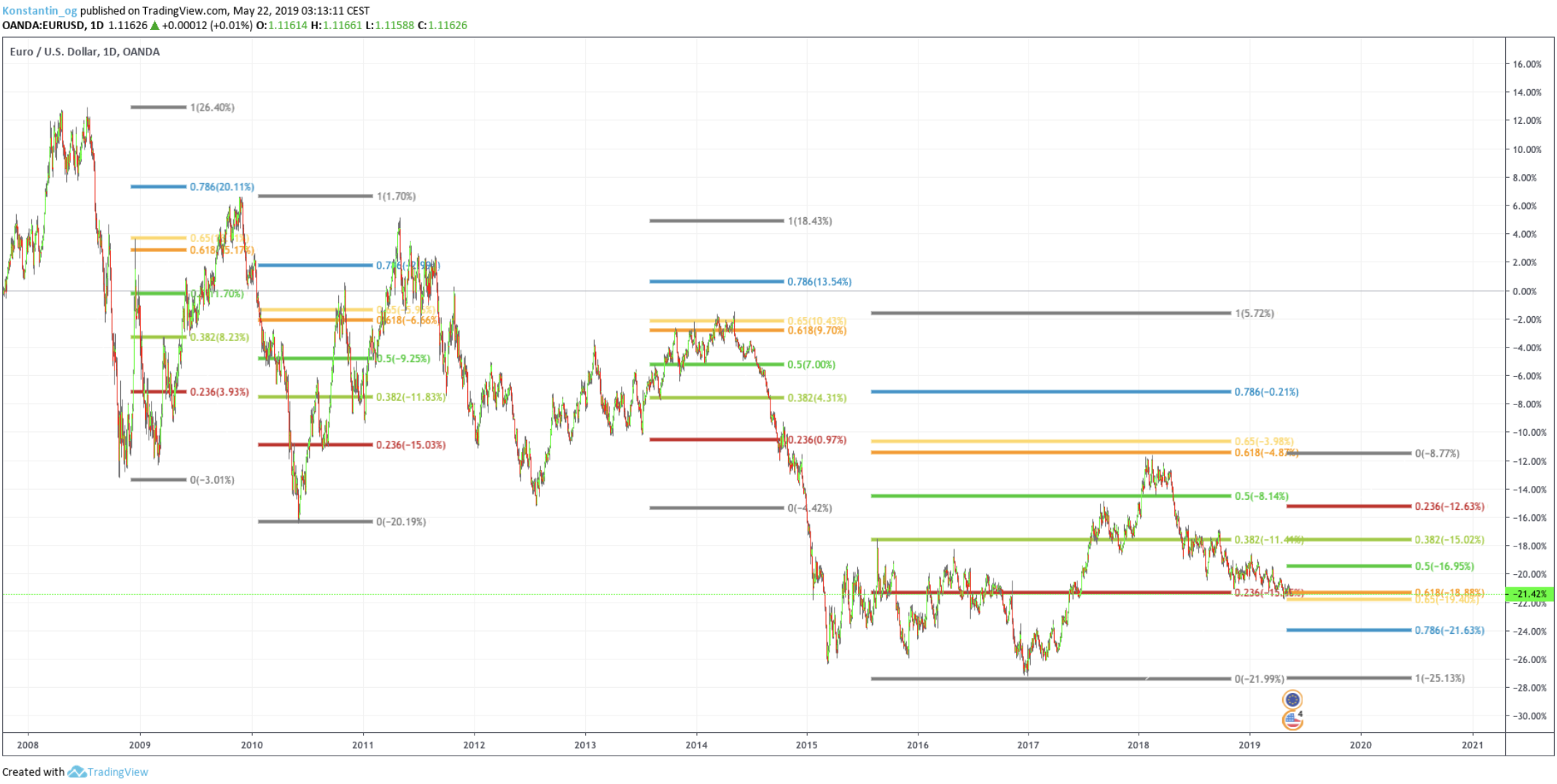Click 2014 on the time axis

point(696,745)
